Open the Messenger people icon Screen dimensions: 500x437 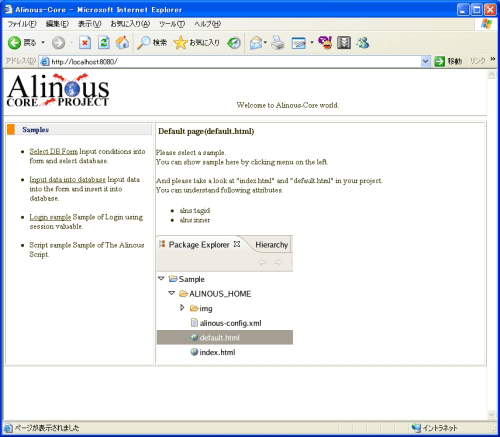[363, 43]
